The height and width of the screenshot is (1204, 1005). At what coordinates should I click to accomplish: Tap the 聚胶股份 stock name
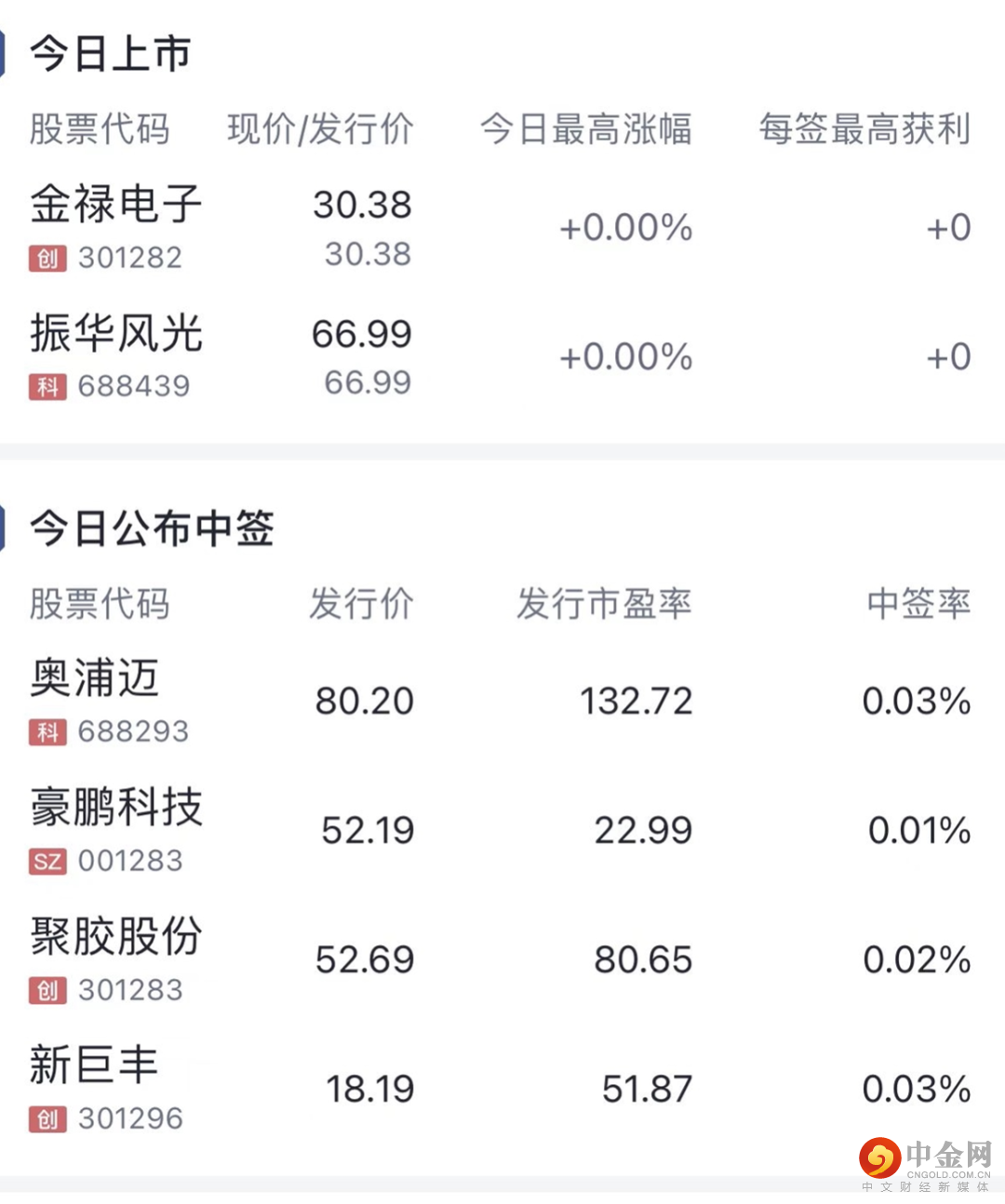[116, 936]
